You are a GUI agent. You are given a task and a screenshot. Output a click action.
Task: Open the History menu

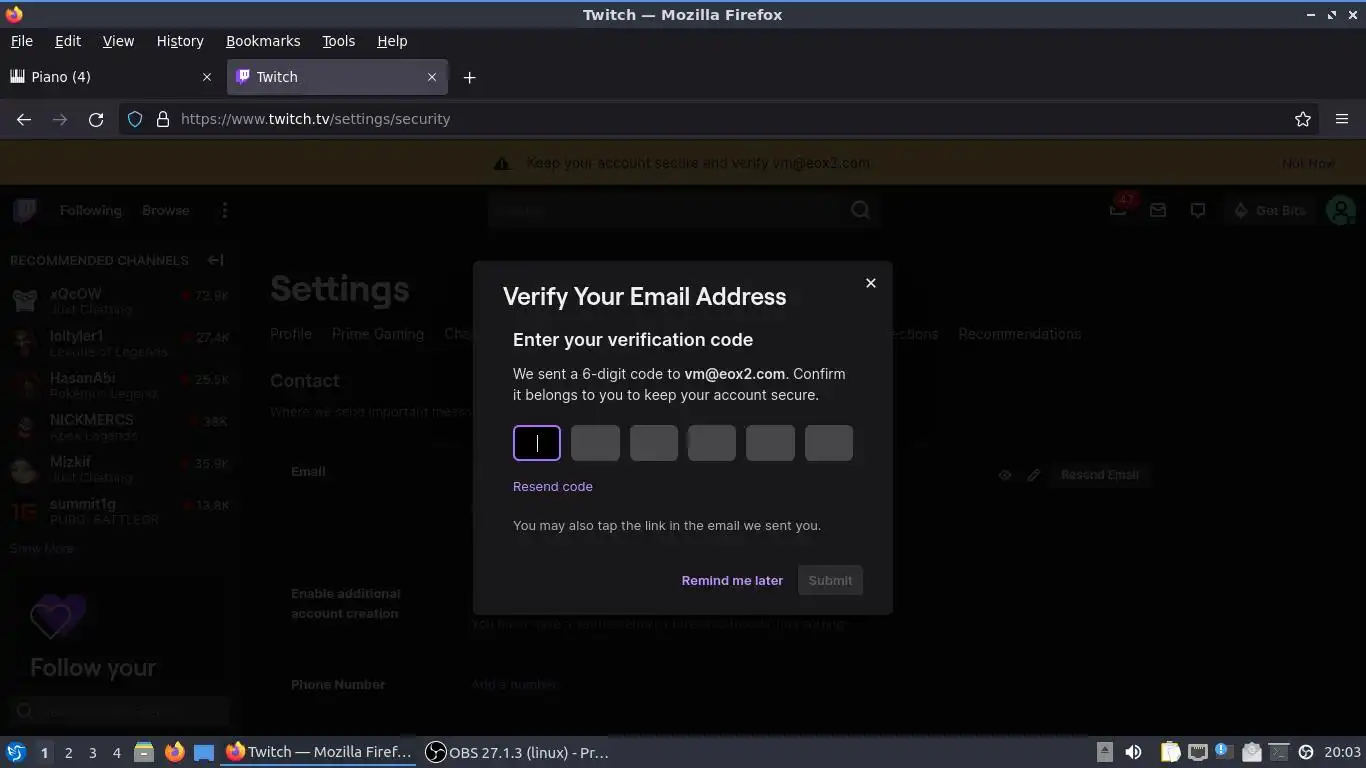tap(180, 41)
